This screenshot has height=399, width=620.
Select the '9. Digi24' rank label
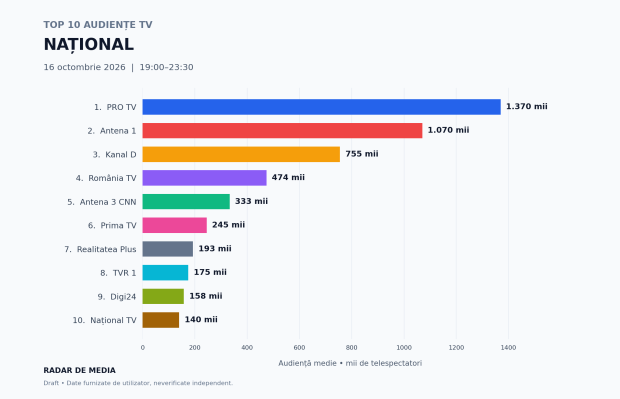tap(117, 297)
